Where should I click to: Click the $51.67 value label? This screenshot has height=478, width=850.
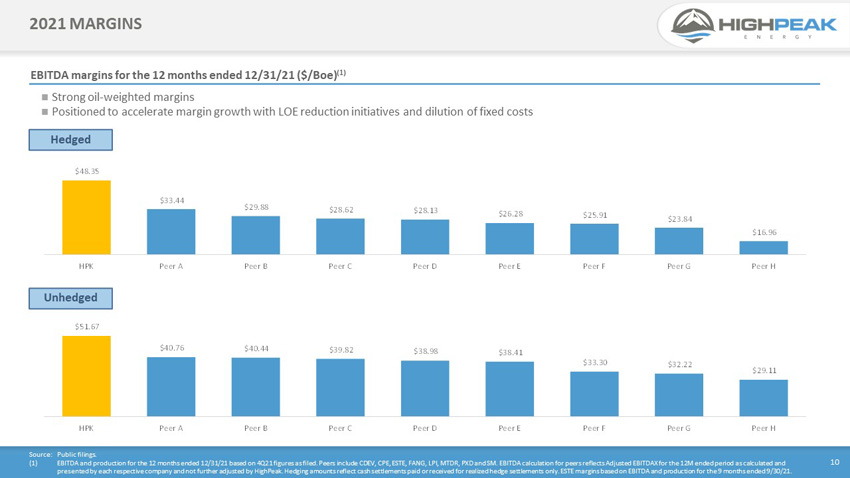pyautogui.click(x=87, y=327)
